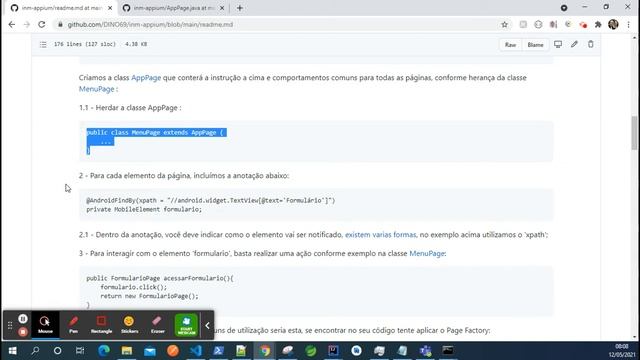The width and height of the screenshot is (640, 360).
Task: Open Task View in taskbar
Action: 80,351
